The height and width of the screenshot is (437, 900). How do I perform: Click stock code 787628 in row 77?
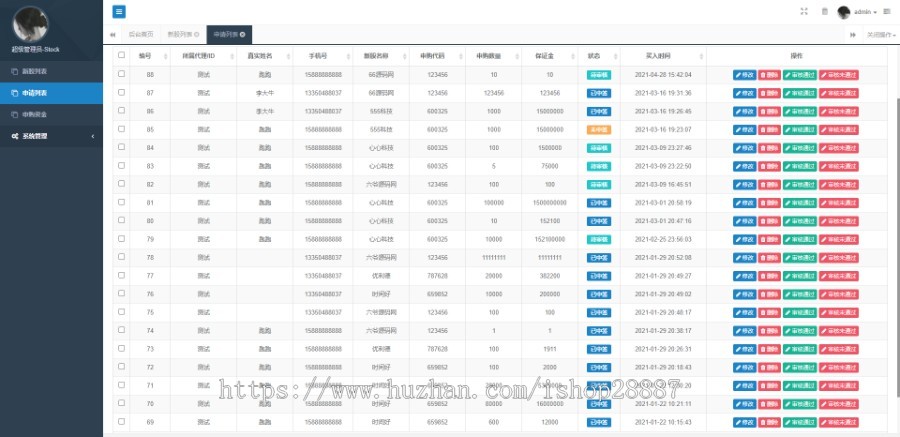pyautogui.click(x=437, y=276)
